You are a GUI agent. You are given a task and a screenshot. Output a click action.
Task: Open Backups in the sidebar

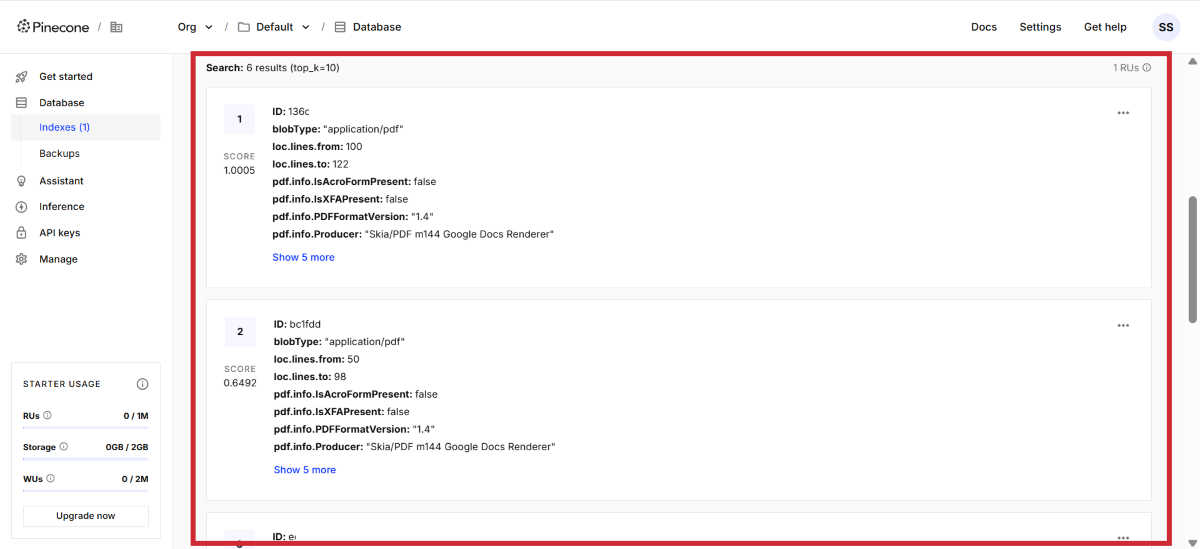point(59,154)
